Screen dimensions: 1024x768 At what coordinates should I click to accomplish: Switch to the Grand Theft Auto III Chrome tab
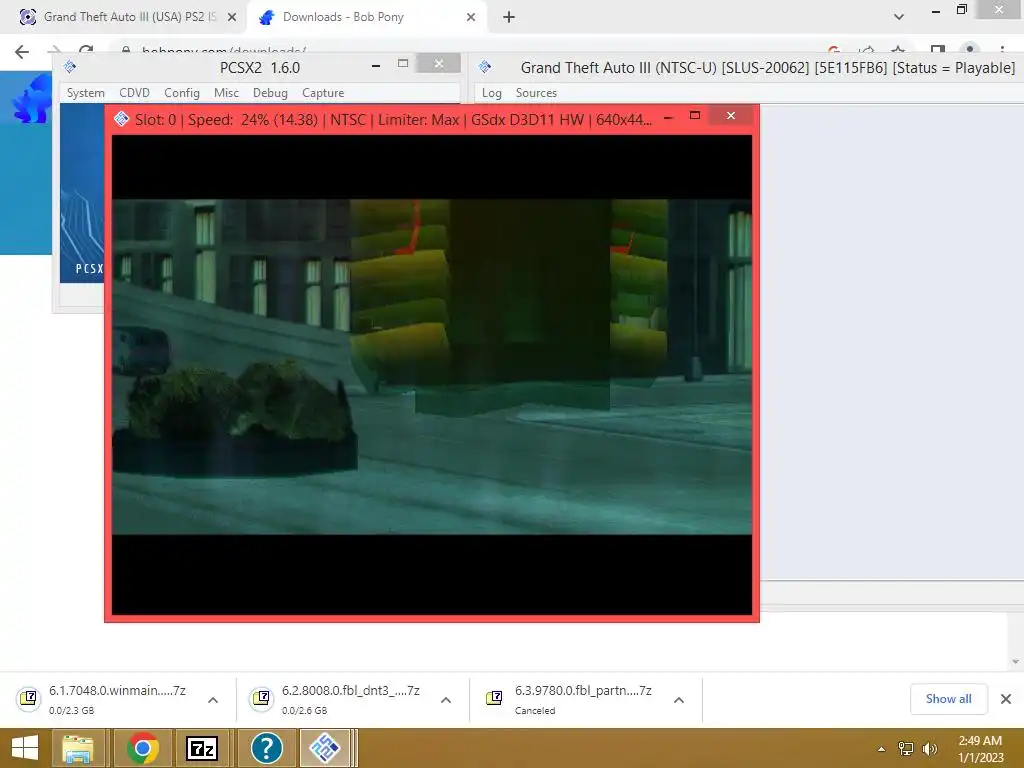click(124, 17)
